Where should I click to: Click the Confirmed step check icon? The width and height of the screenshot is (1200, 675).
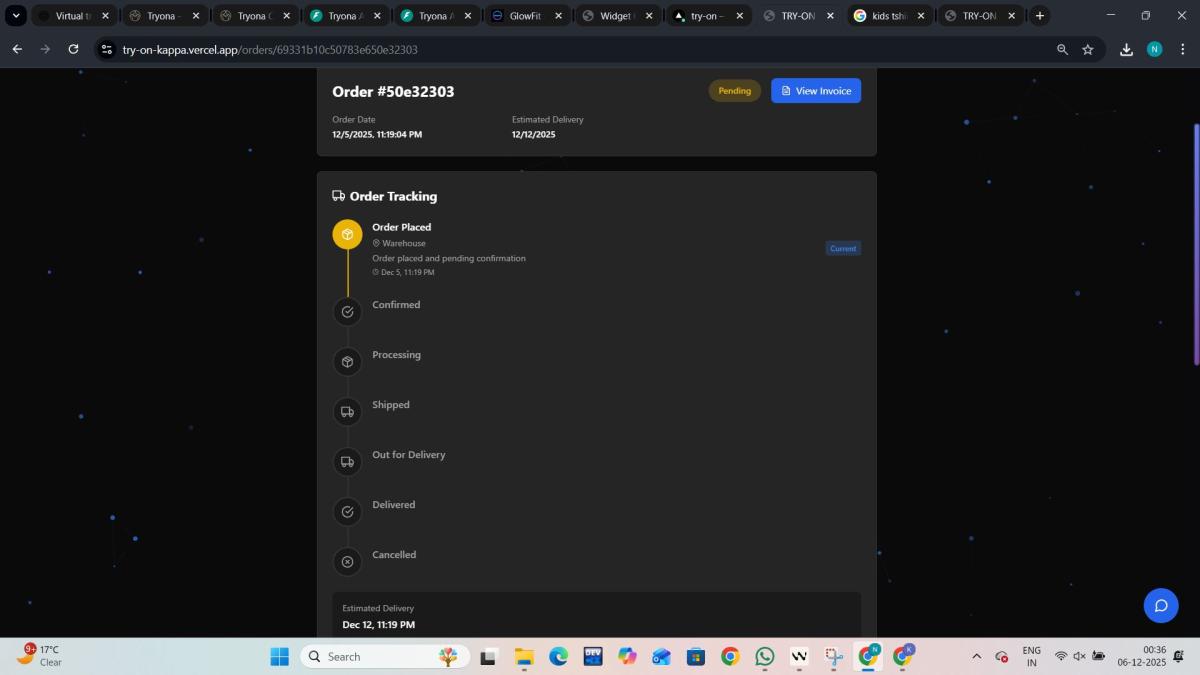(347, 312)
